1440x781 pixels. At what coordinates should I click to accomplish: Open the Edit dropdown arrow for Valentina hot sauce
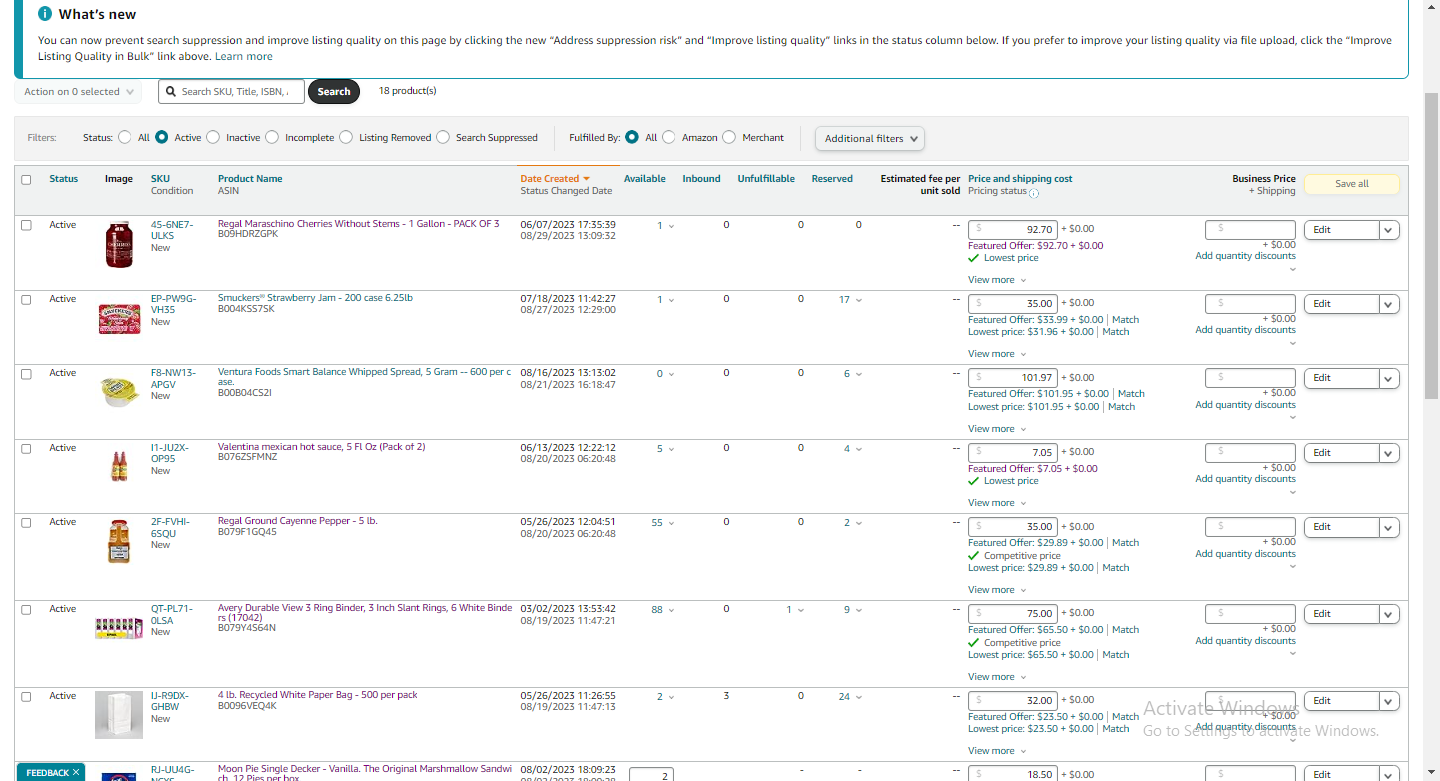[1389, 453]
